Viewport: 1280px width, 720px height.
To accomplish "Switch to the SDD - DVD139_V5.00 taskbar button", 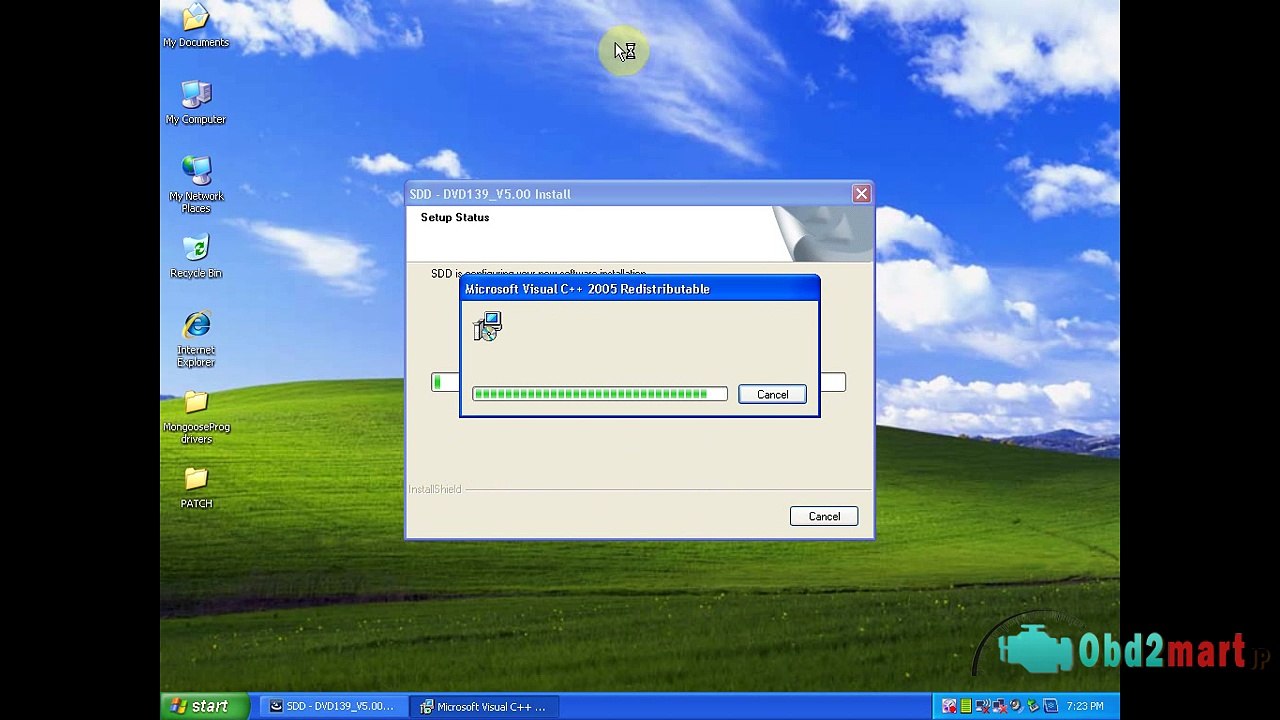I will tap(333, 706).
